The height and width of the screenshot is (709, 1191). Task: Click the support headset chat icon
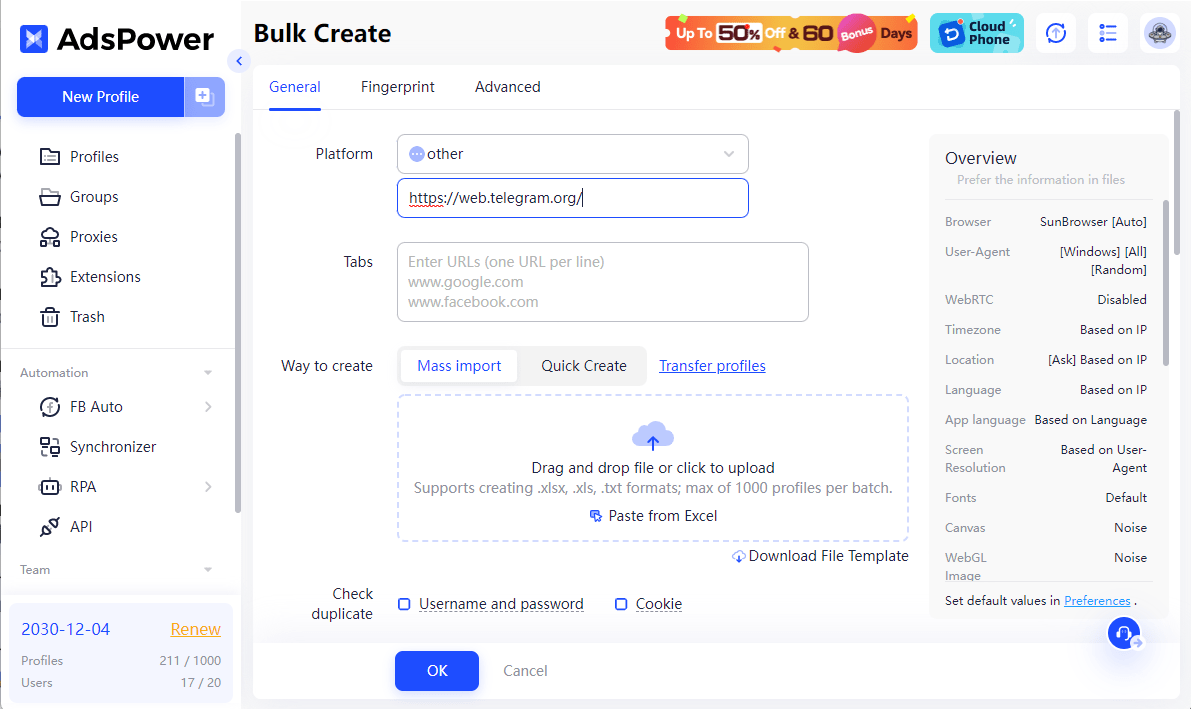pos(1123,633)
